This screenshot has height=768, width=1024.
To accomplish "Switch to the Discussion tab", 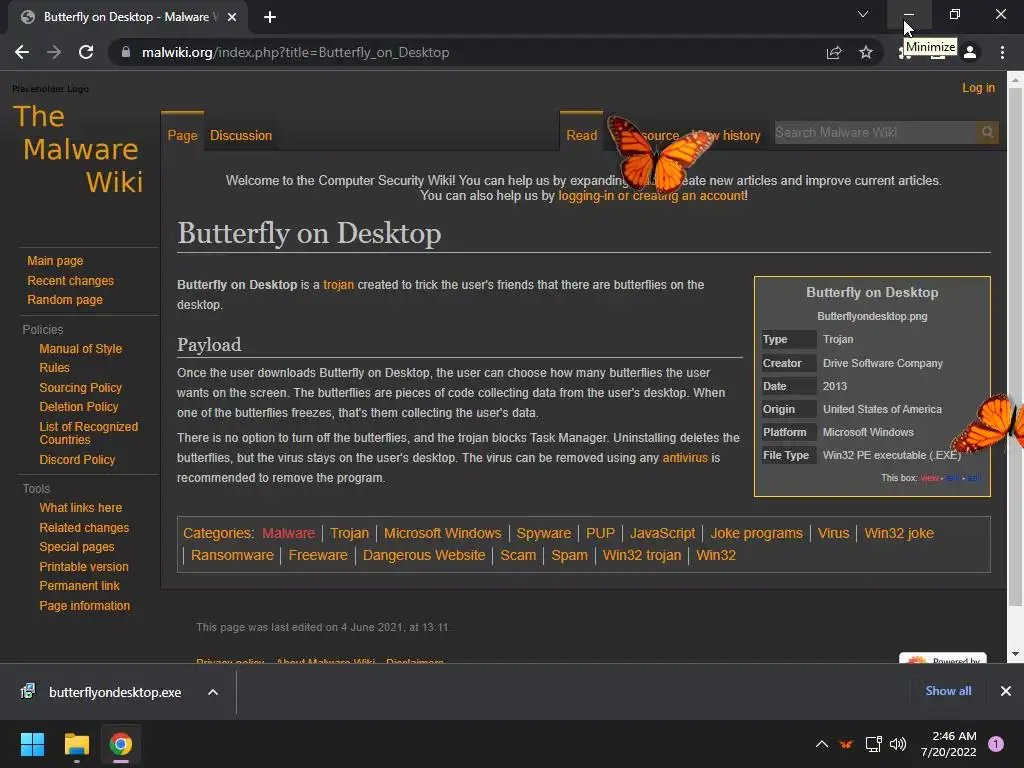I will [x=241, y=135].
